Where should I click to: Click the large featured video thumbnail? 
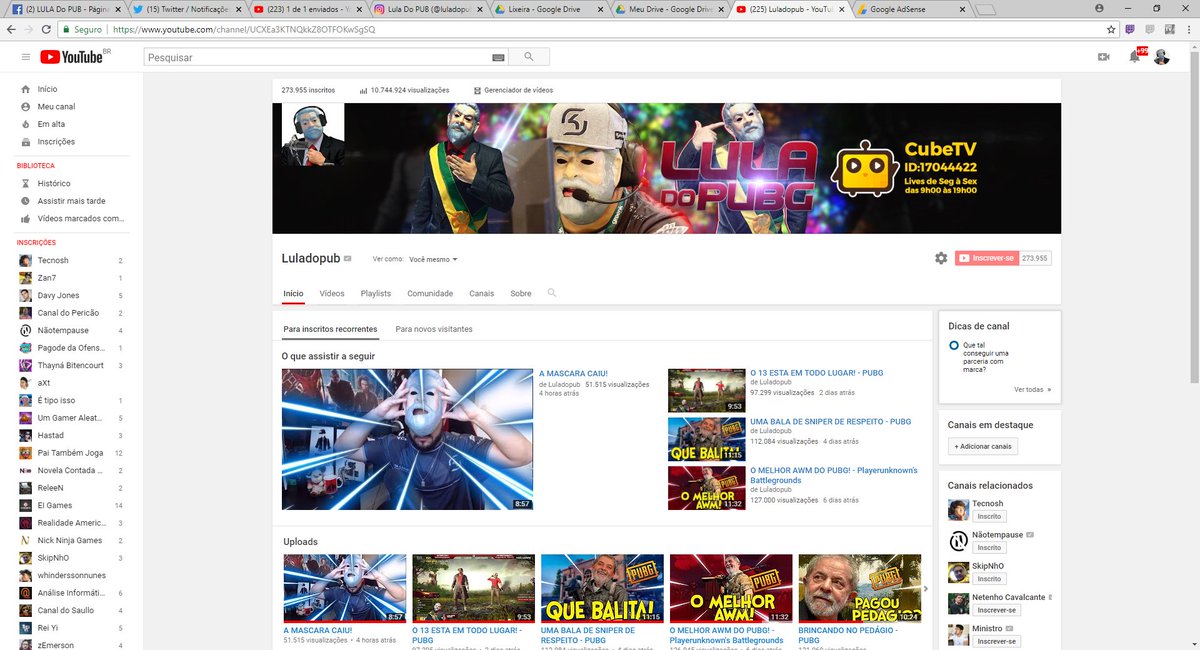(x=407, y=439)
